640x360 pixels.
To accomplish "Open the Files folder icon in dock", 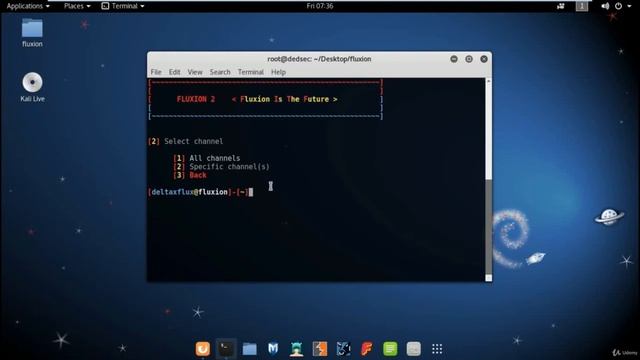I will (249, 349).
